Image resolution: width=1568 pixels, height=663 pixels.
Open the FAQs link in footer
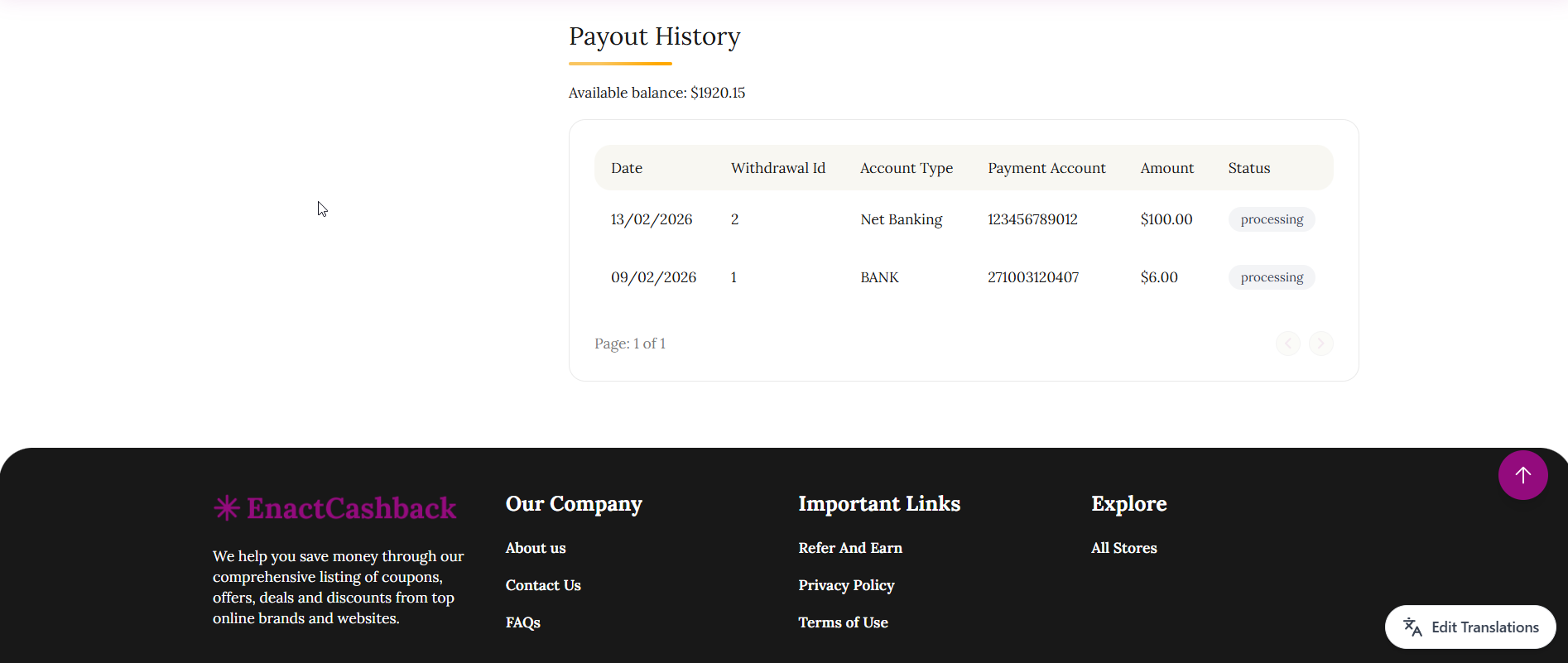523,622
